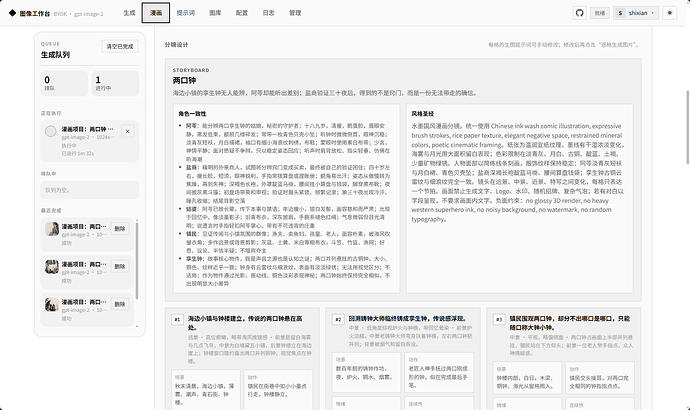Toggle the light/dark theme sun icon
Viewport: 690px width, 410px height.
pos(669,13)
